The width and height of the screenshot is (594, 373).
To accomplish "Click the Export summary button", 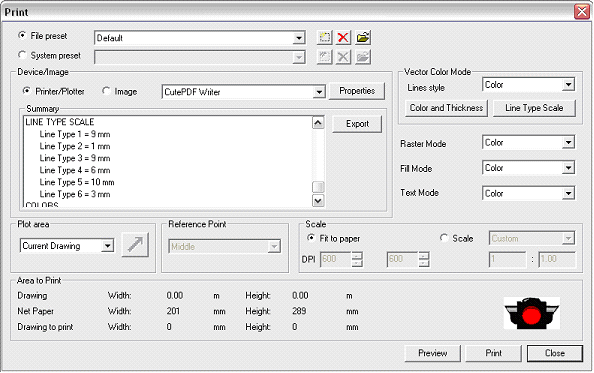I will pos(357,124).
